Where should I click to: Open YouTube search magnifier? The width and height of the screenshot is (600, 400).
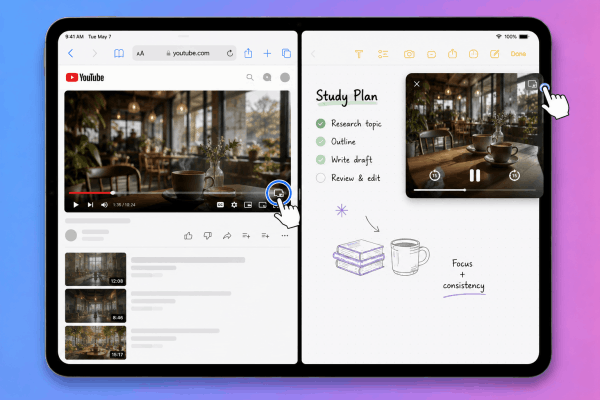click(250, 77)
